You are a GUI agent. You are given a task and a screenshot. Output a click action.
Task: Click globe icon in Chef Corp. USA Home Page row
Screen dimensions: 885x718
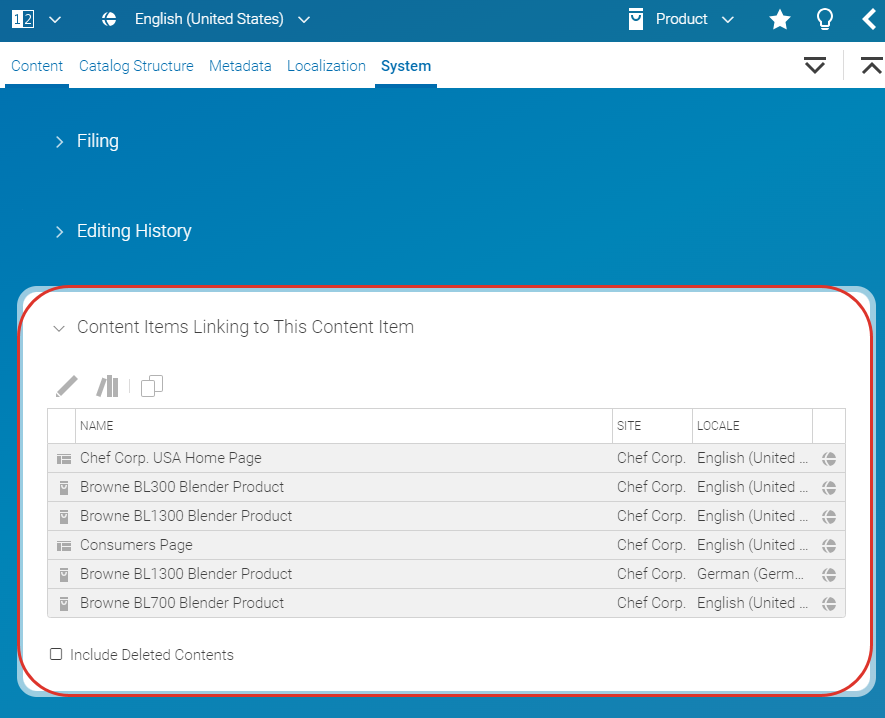pyautogui.click(x=829, y=459)
